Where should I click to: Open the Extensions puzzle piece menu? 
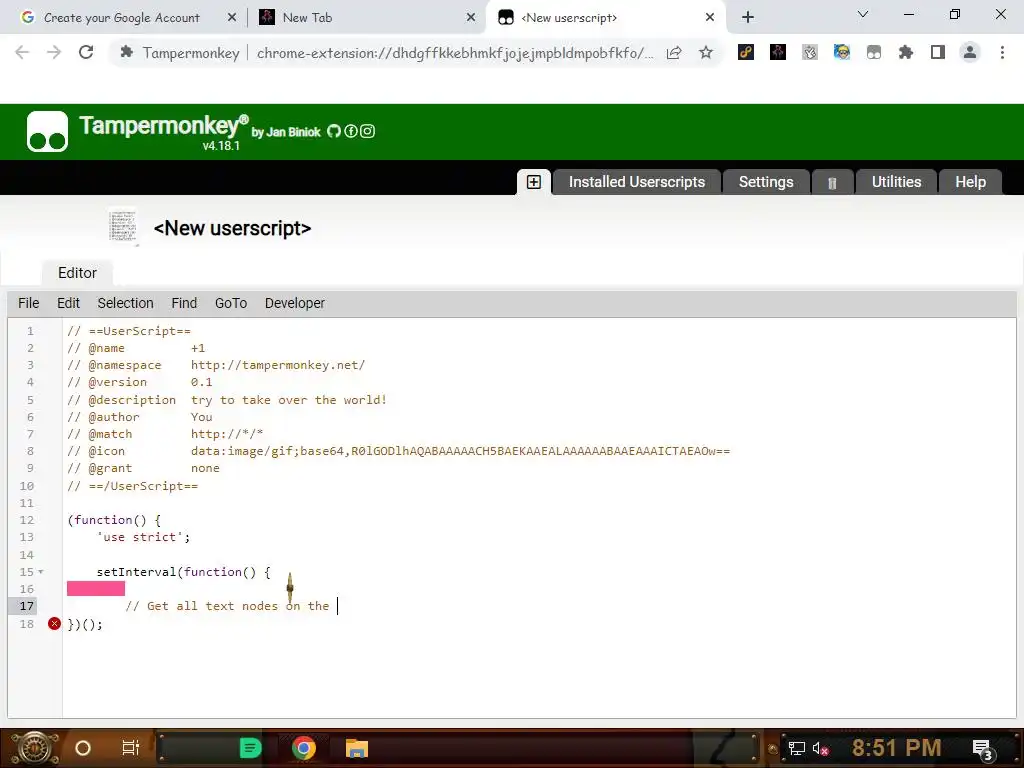tap(906, 52)
